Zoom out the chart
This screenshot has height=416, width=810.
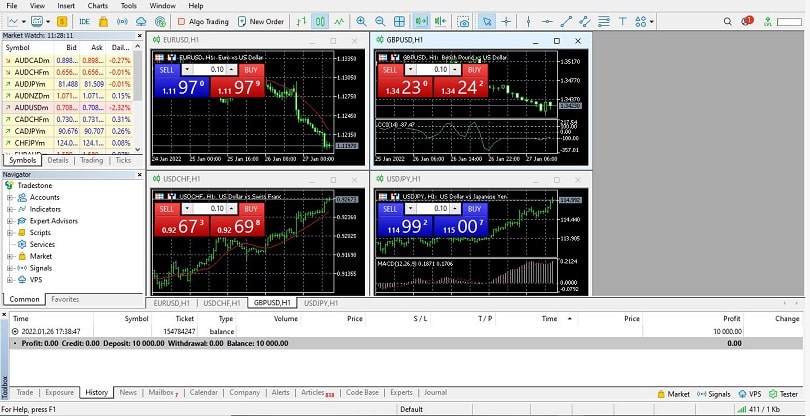coord(380,22)
